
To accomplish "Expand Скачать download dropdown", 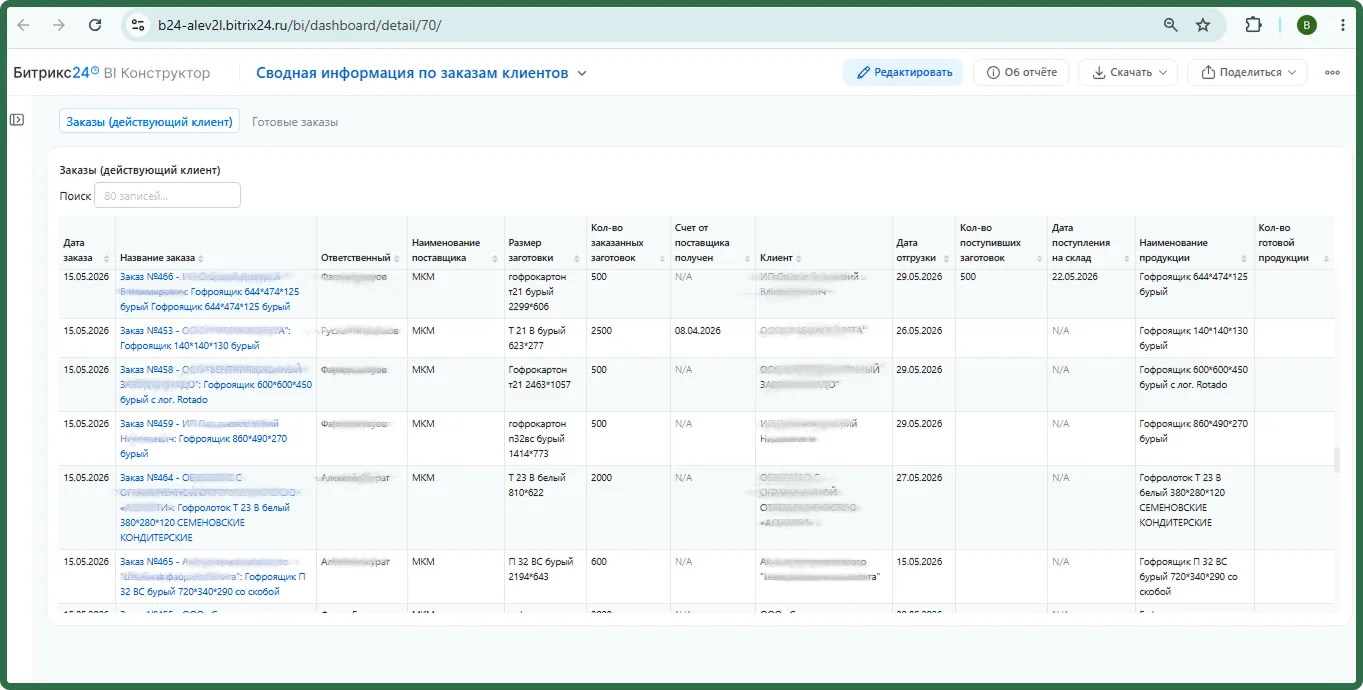I will [x=1129, y=72].
